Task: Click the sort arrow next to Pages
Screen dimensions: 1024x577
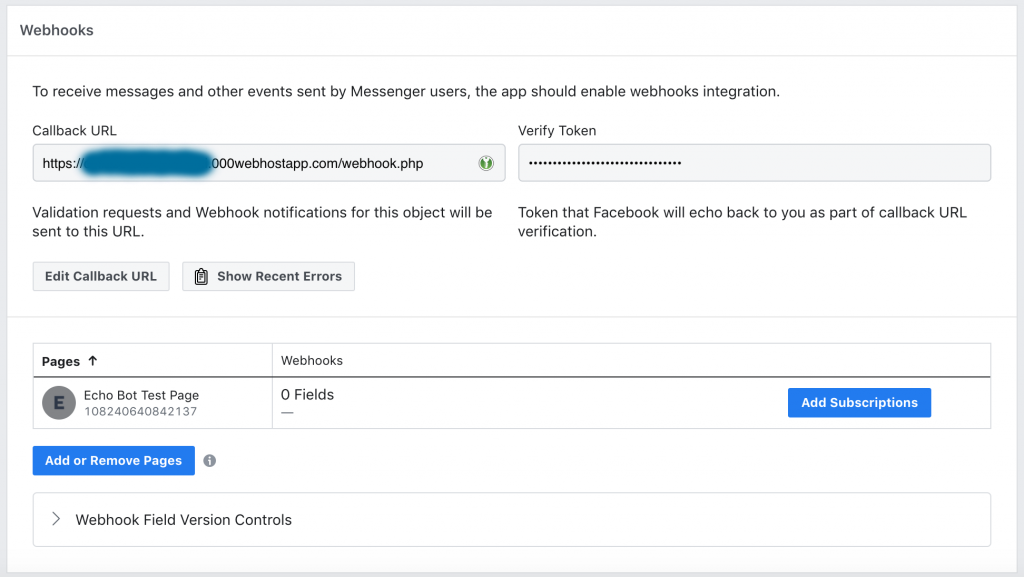Action: (x=93, y=361)
